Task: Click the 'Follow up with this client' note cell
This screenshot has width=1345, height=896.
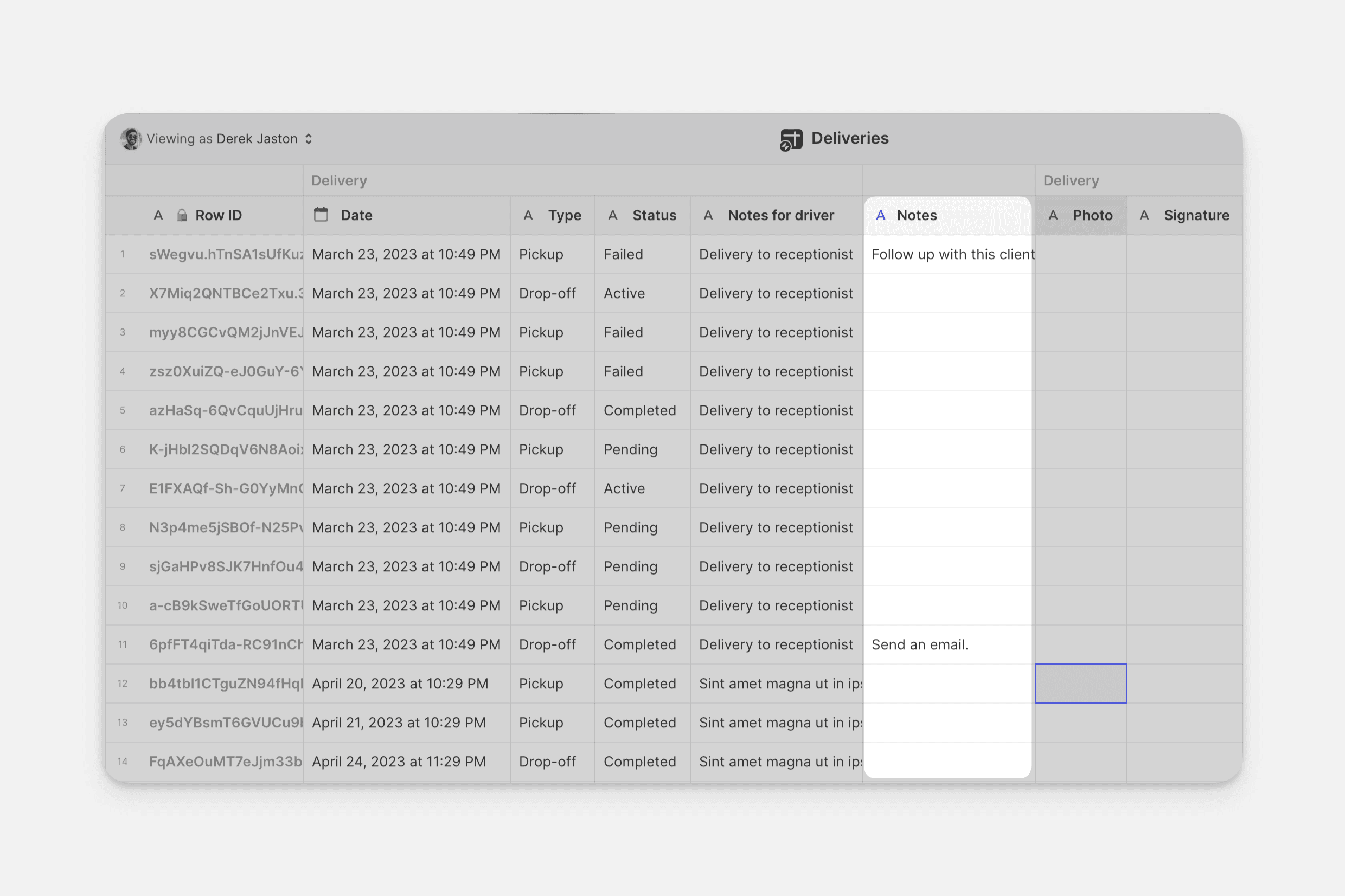Action: coord(949,254)
